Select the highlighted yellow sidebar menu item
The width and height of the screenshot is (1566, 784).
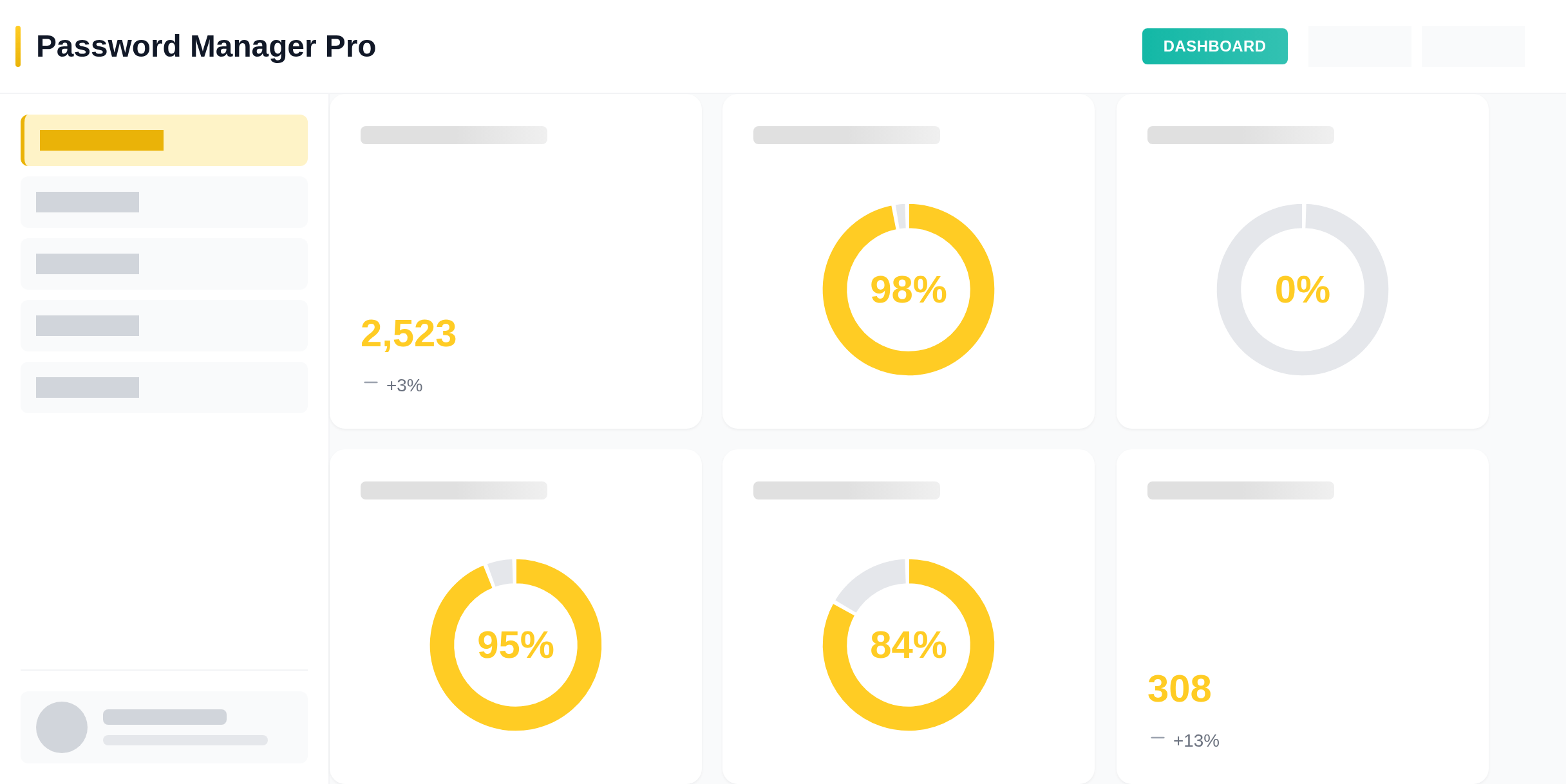(x=164, y=140)
